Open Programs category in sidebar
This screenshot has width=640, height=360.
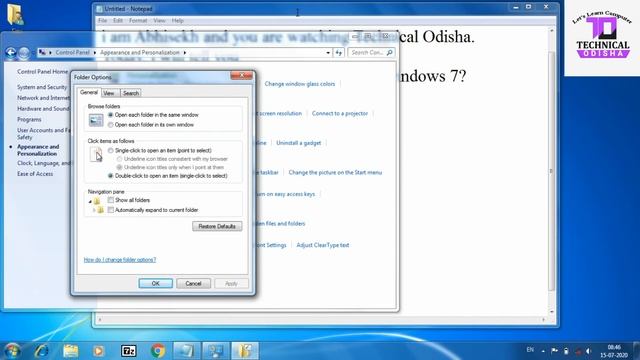29,120
